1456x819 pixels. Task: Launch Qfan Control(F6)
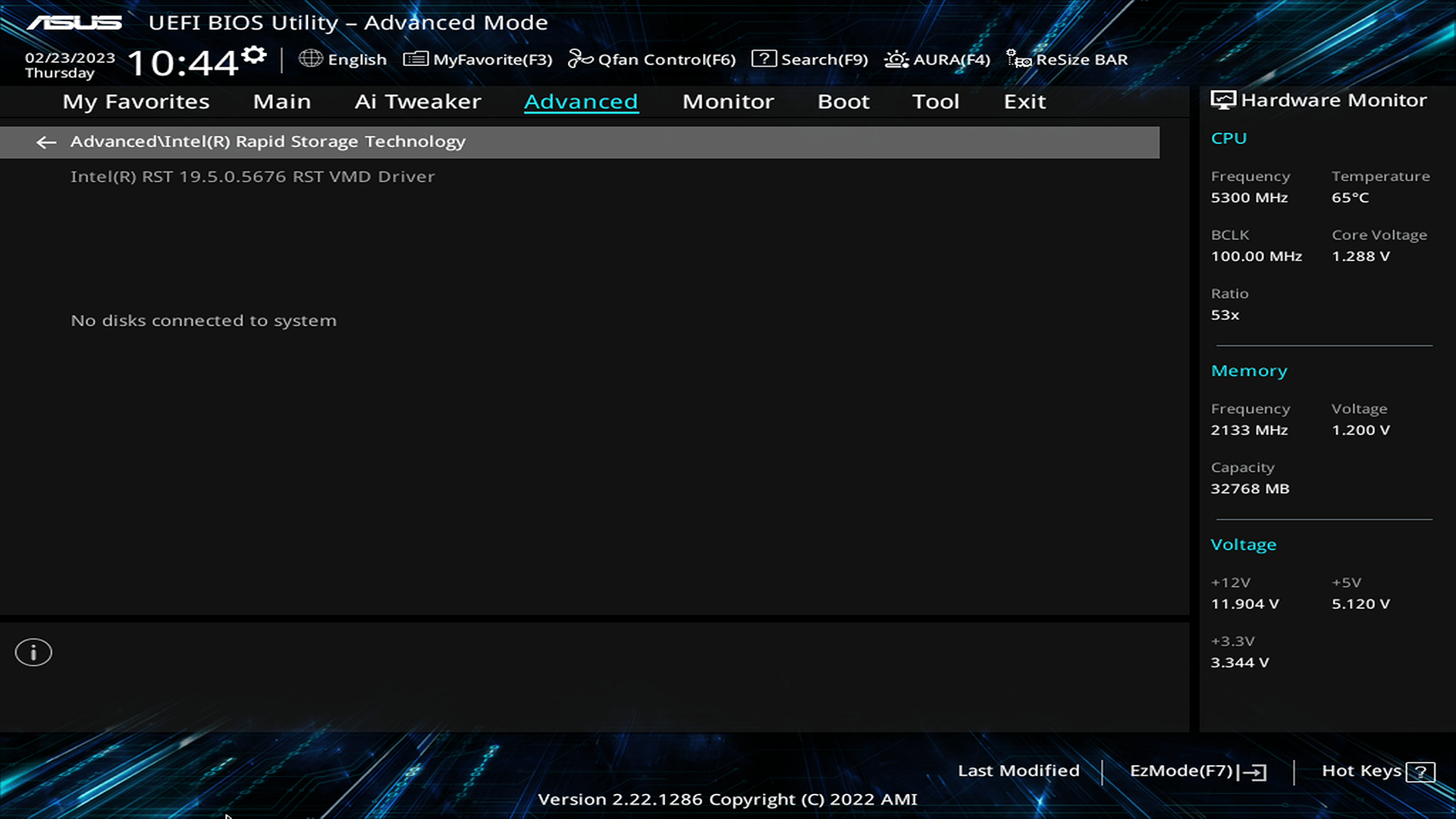click(x=667, y=59)
